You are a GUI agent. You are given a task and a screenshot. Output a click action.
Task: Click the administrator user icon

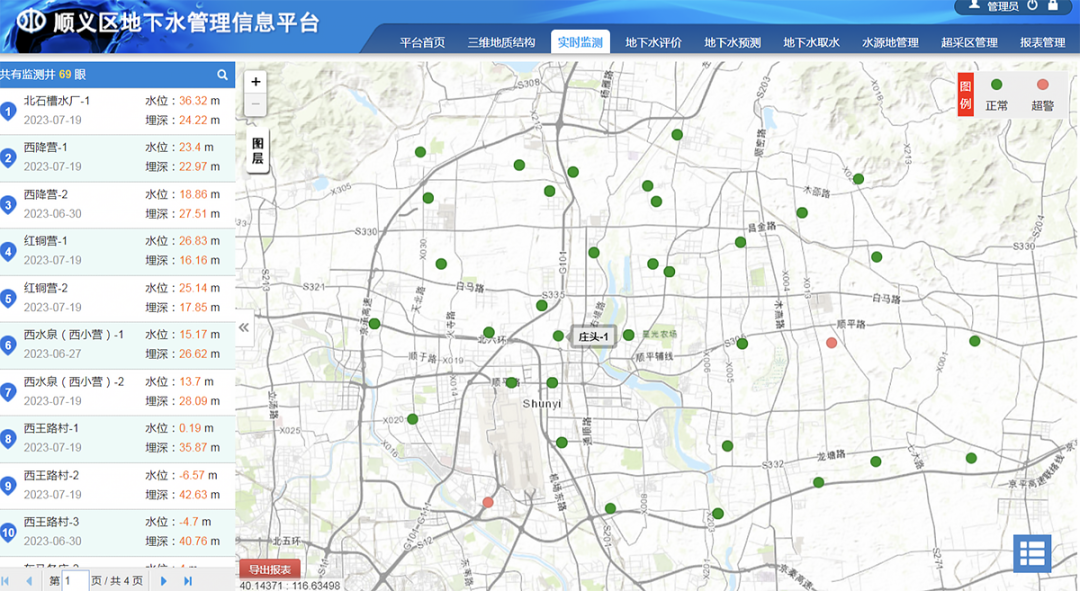point(974,5)
